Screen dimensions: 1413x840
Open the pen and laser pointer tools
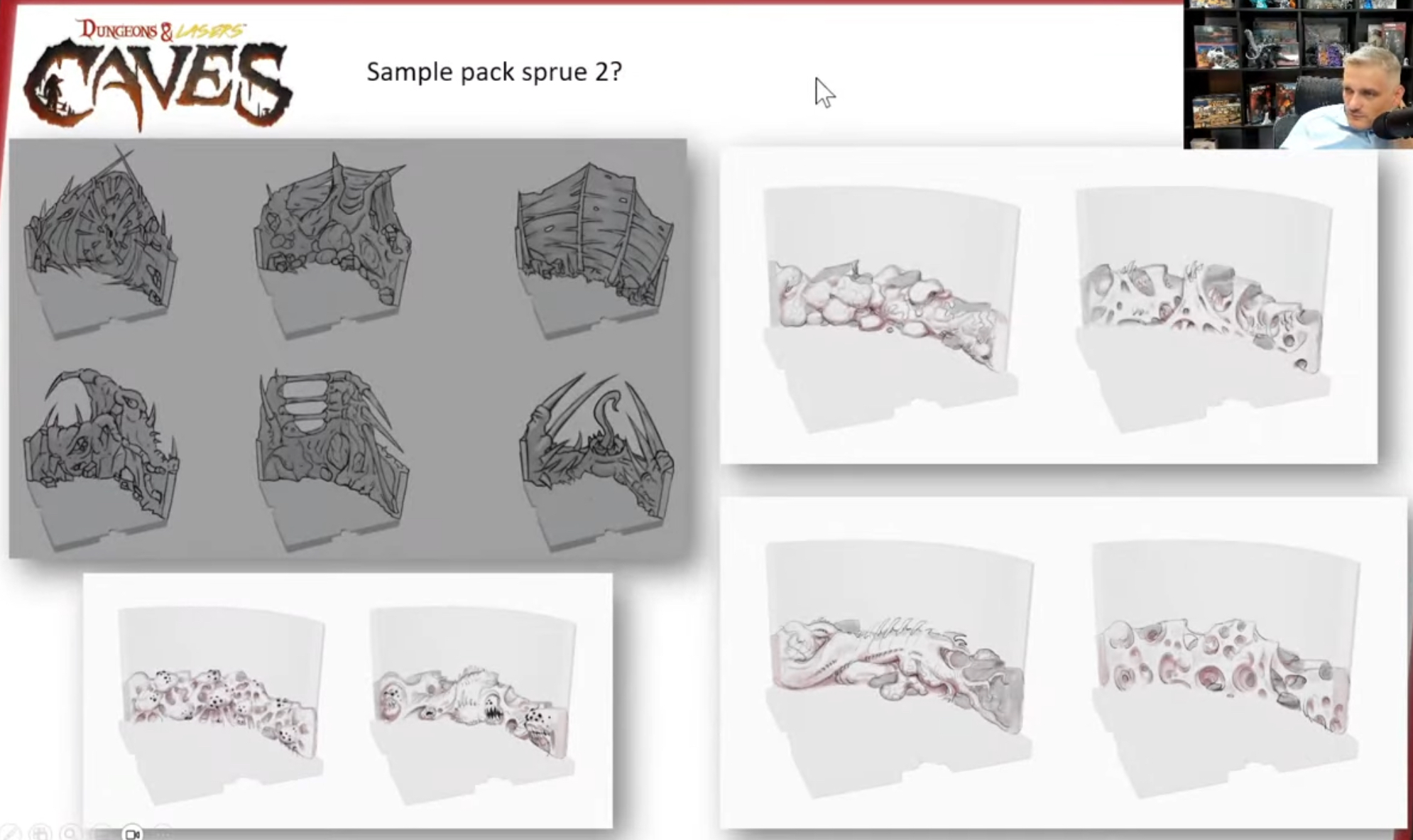[x=10, y=834]
